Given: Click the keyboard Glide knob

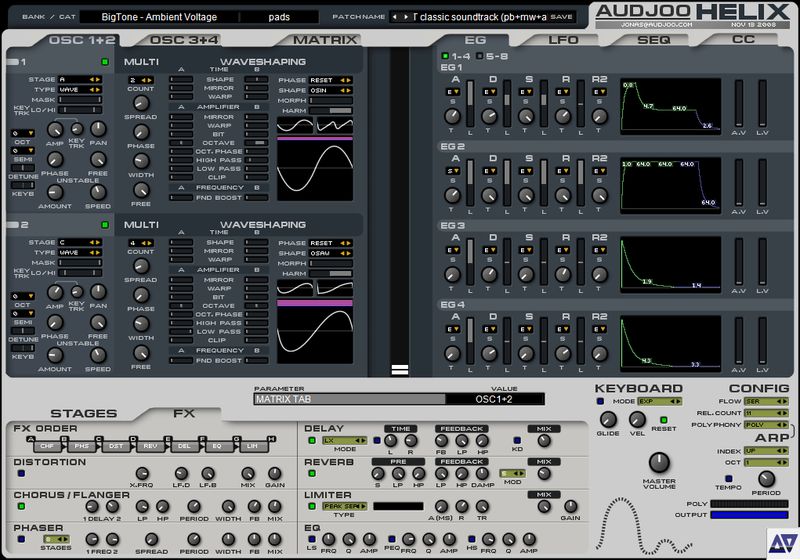Looking at the screenshot, I should pyautogui.click(x=608, y=420).
